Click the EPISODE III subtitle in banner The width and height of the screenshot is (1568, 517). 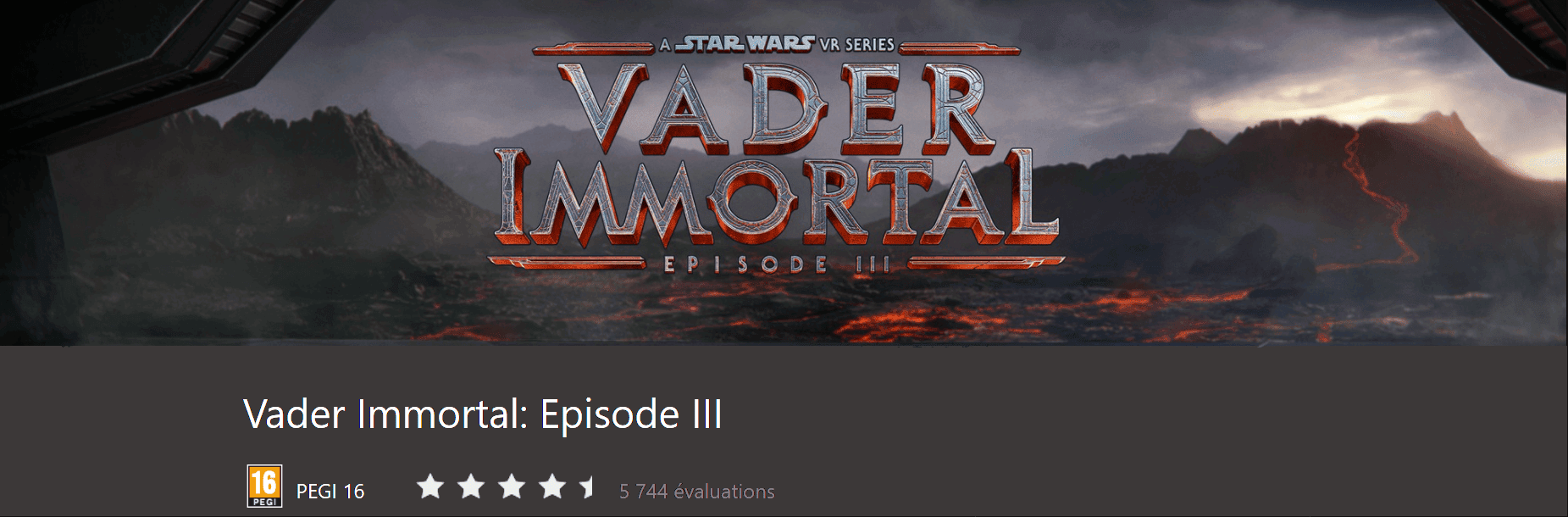pyautogui.click(x=778, y=264)
